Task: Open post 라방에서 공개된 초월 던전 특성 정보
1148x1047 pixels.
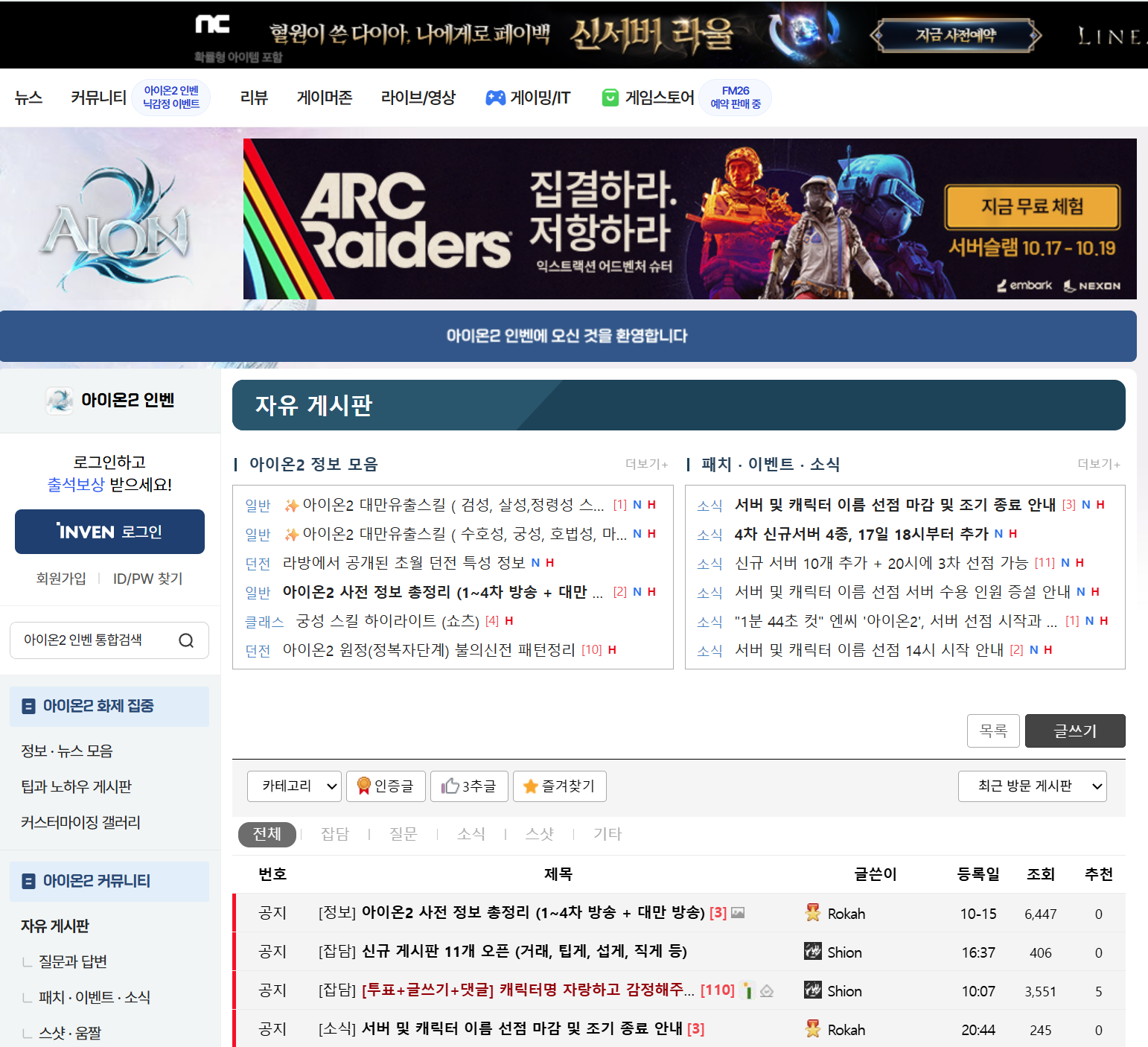Action: (404, 563)
